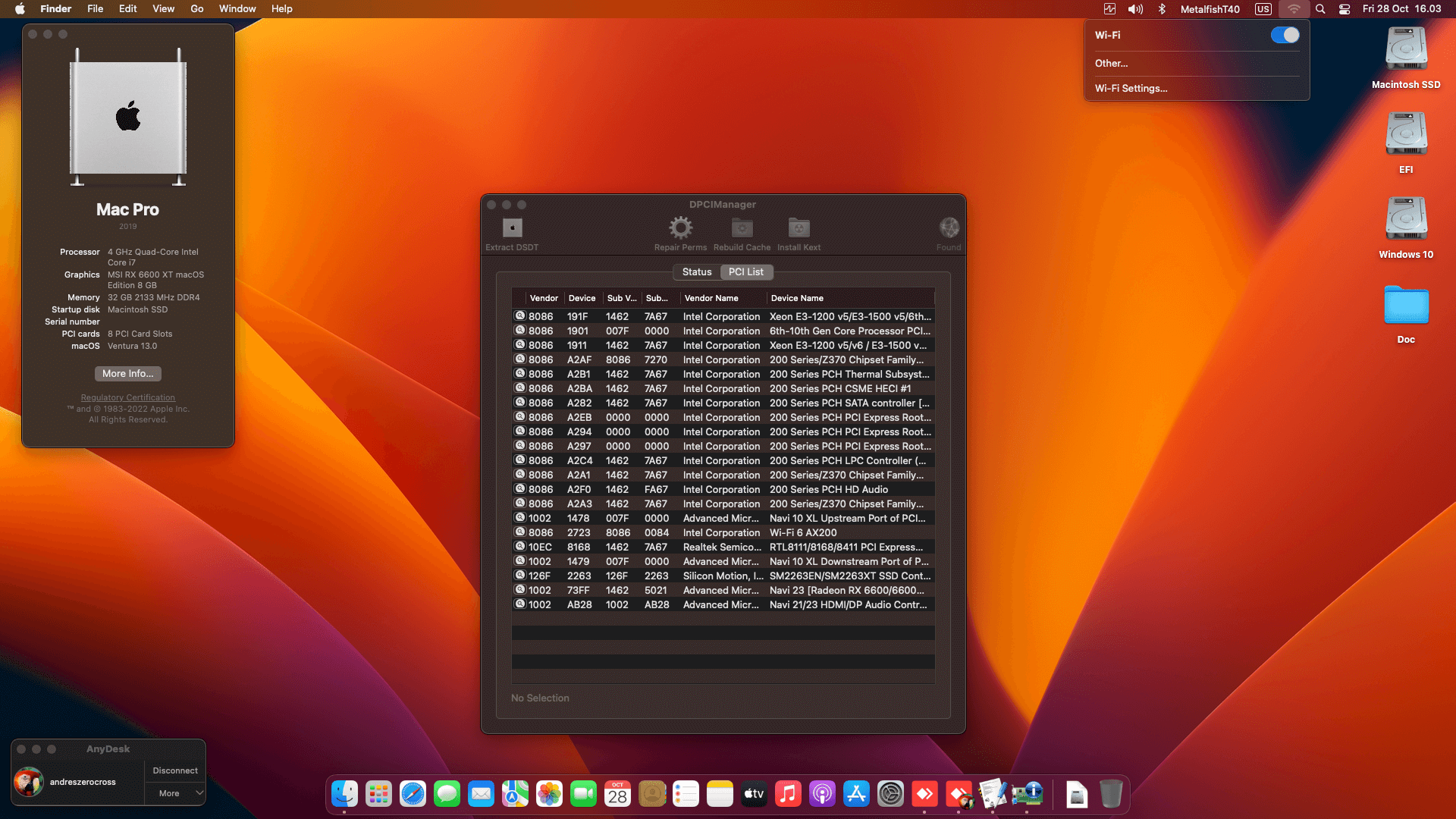Open the Window menu in menu bar
The height and width of the screenshot is (819, 1456).
(237, 9)
